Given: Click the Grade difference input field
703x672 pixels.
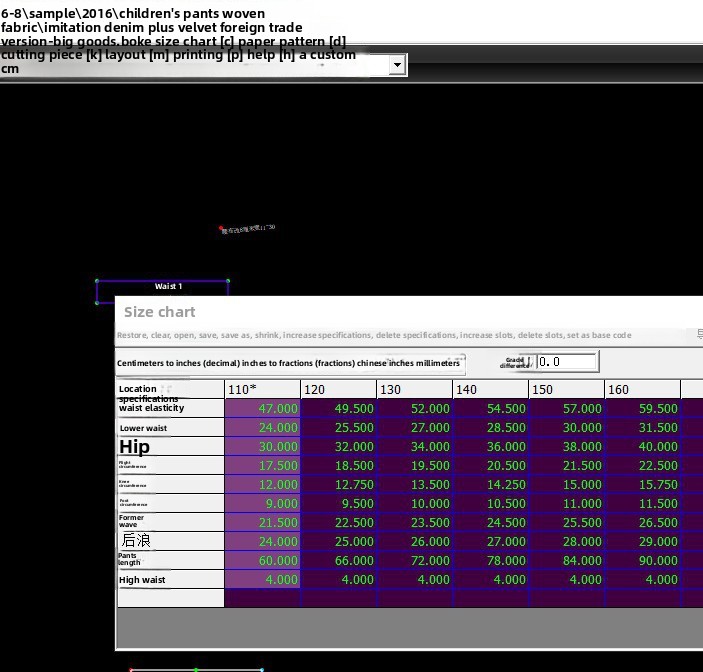Looking at the screenshot, I should click(x=567, y=362).
